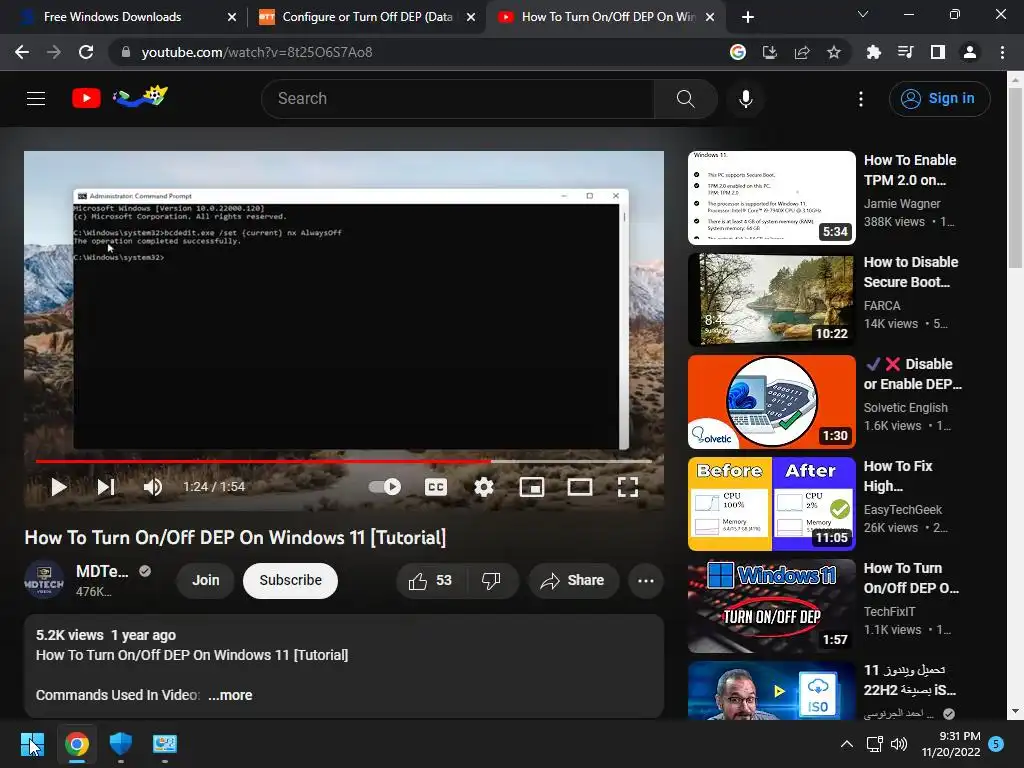
Task: Toggle the autoplay switch
Action: (385, 487)
